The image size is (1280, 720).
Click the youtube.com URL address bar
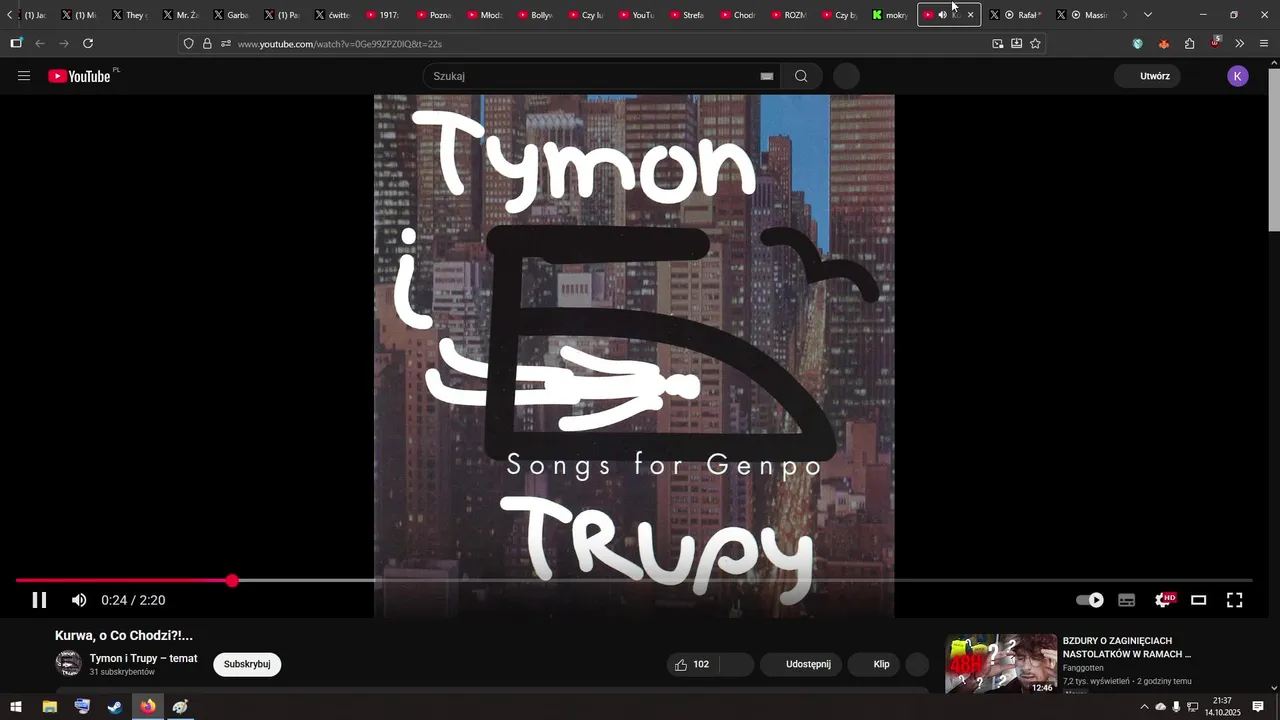tap(610, 44)
